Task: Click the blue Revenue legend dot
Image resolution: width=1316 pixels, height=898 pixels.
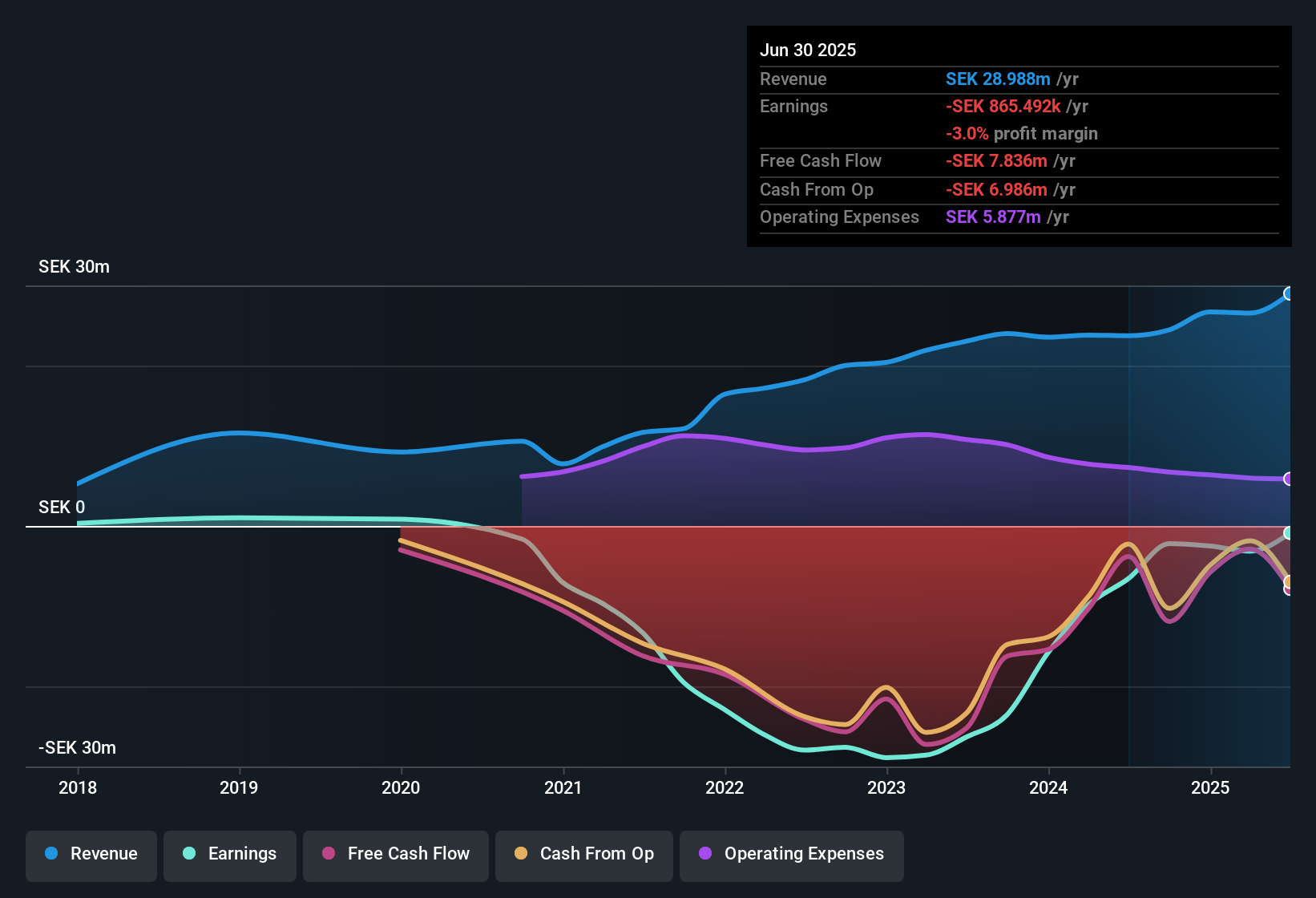Action: click(51, 854)
